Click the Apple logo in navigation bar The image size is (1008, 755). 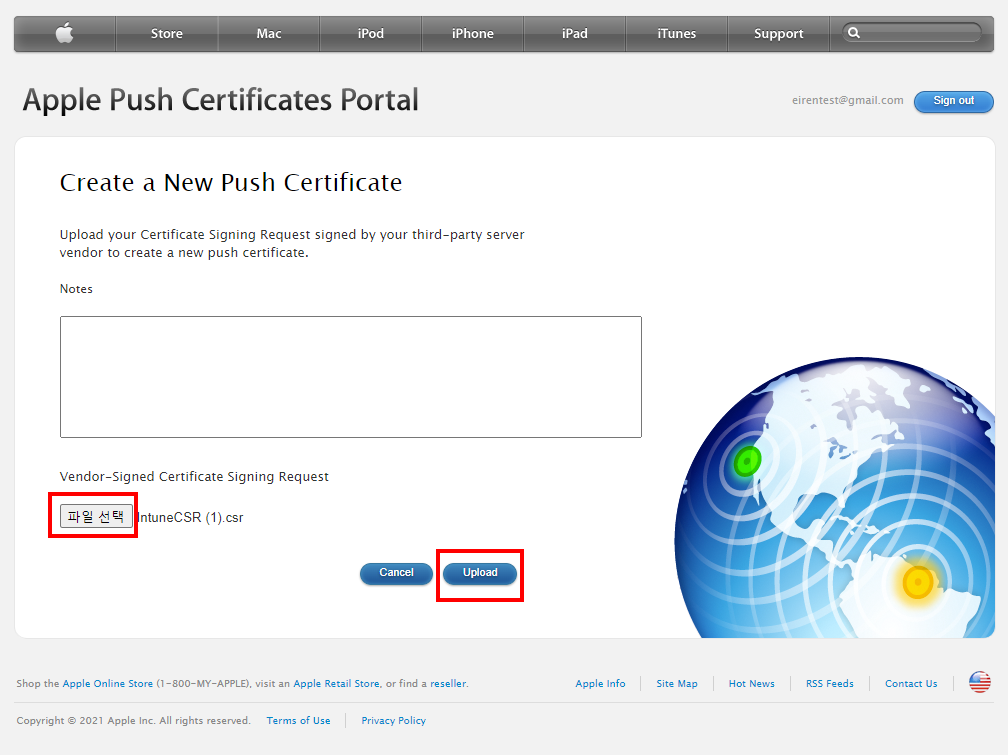[64, 33]
